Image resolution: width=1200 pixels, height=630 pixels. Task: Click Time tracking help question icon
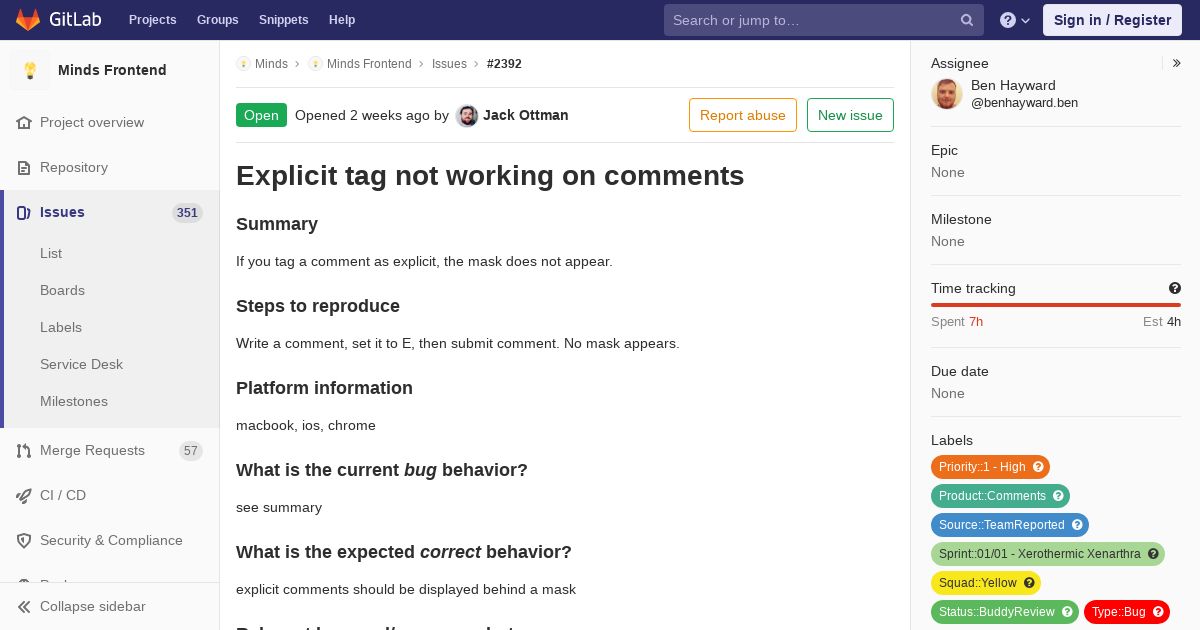click(1175, 288)
